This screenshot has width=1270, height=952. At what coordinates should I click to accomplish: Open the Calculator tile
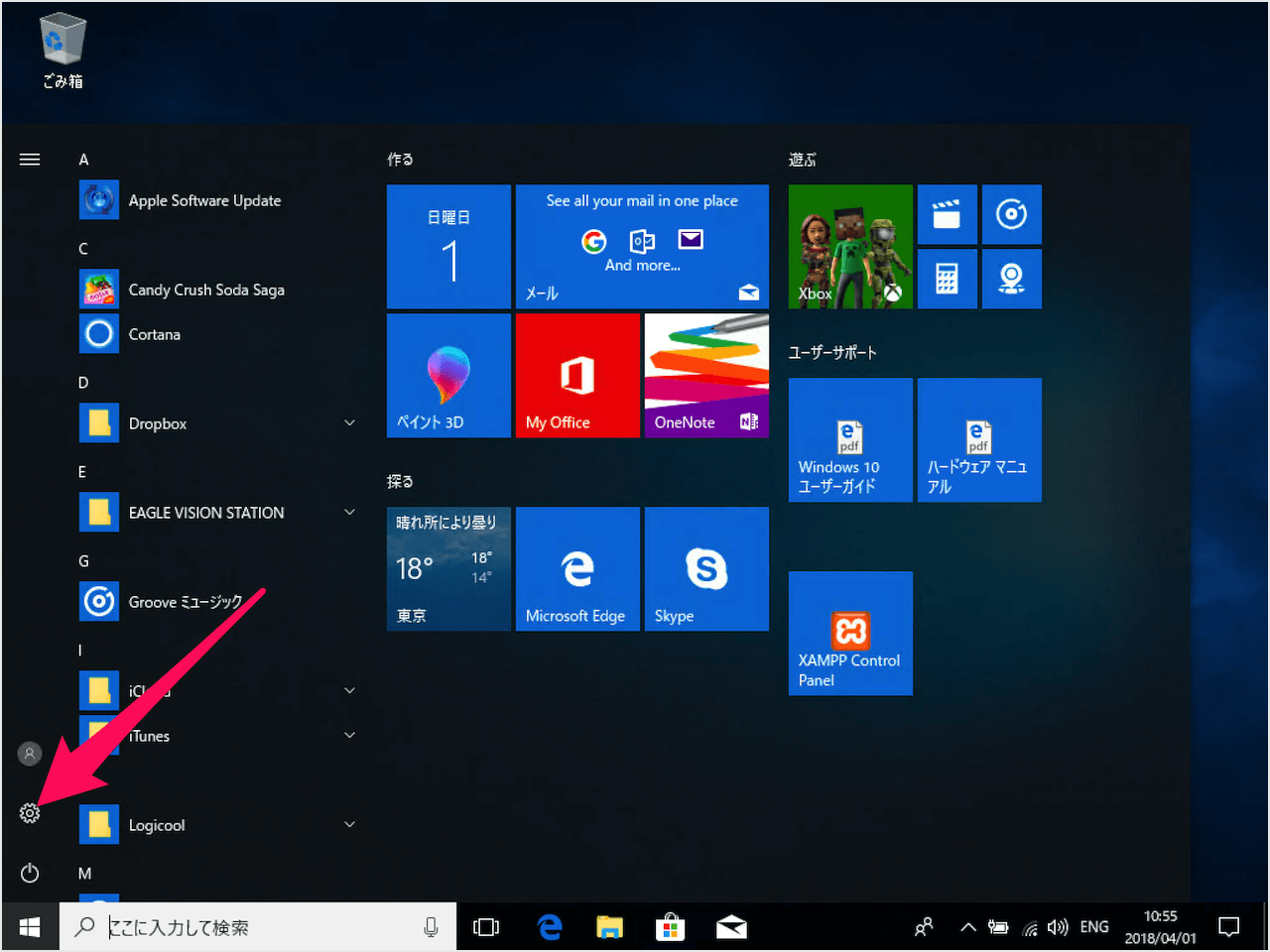(x=948, y=279)
